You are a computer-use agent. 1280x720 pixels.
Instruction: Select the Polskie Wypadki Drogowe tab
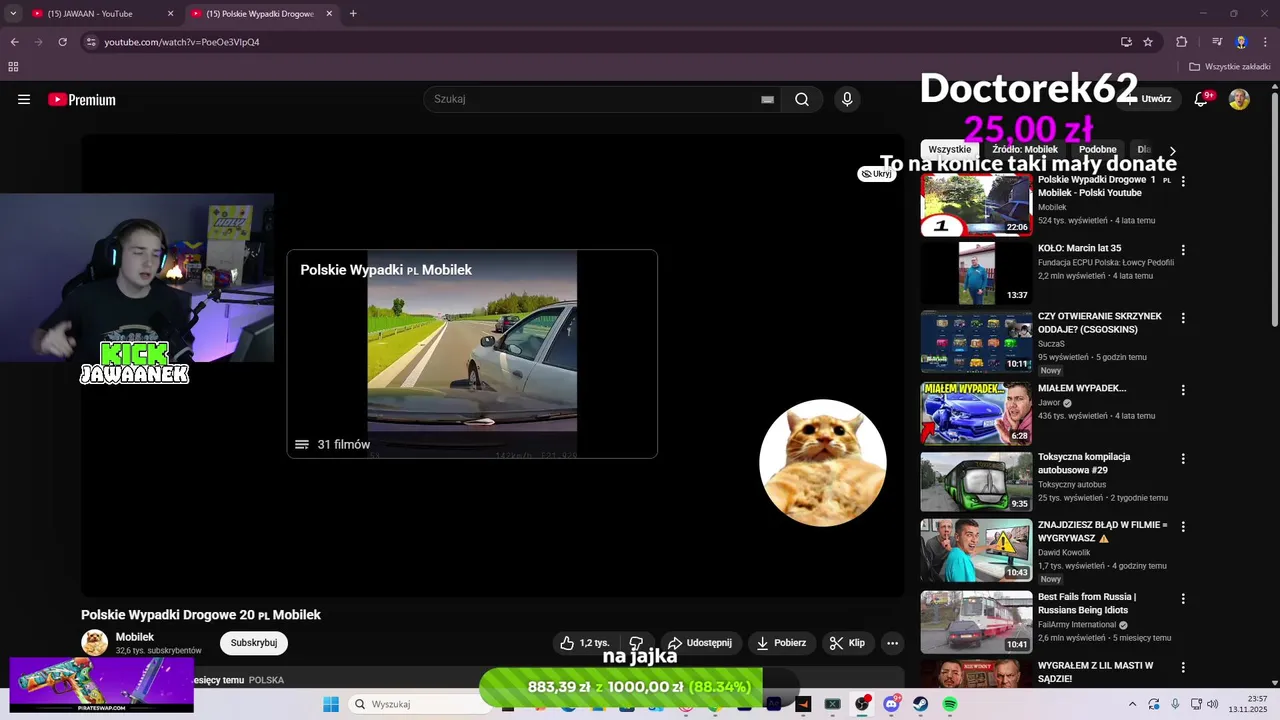coord(260,14)
